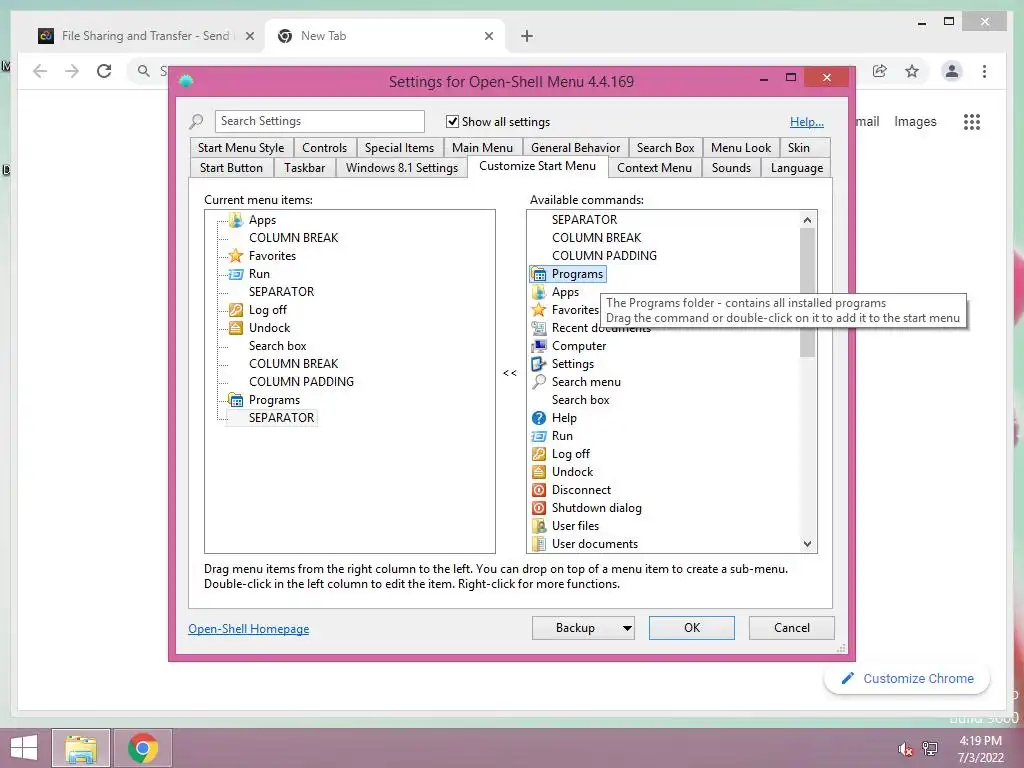Switch to the Controls tab
This screenshot has width=1024, height=768.
pos(325,148)
